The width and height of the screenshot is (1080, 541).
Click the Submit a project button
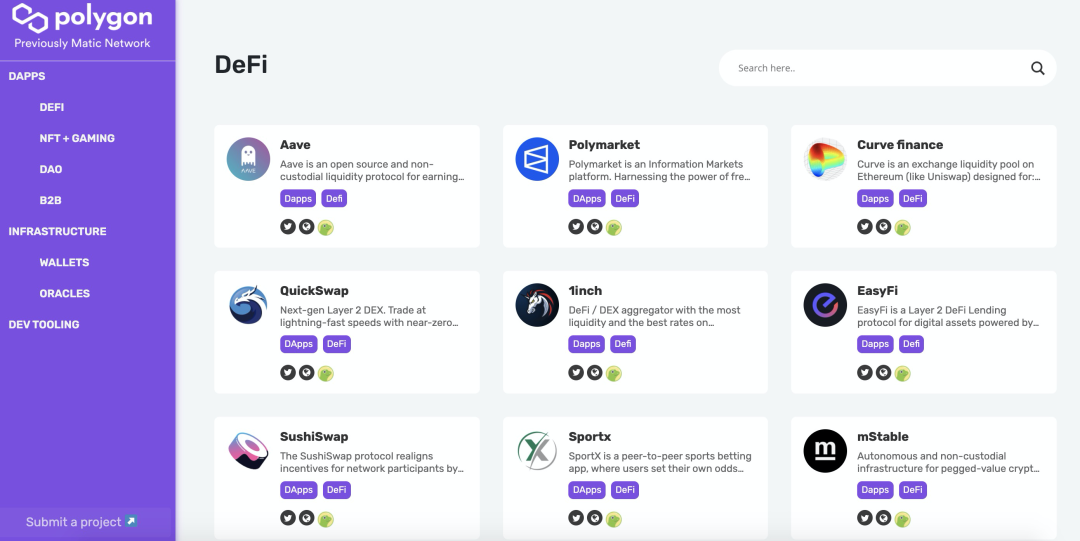point(82,522)
